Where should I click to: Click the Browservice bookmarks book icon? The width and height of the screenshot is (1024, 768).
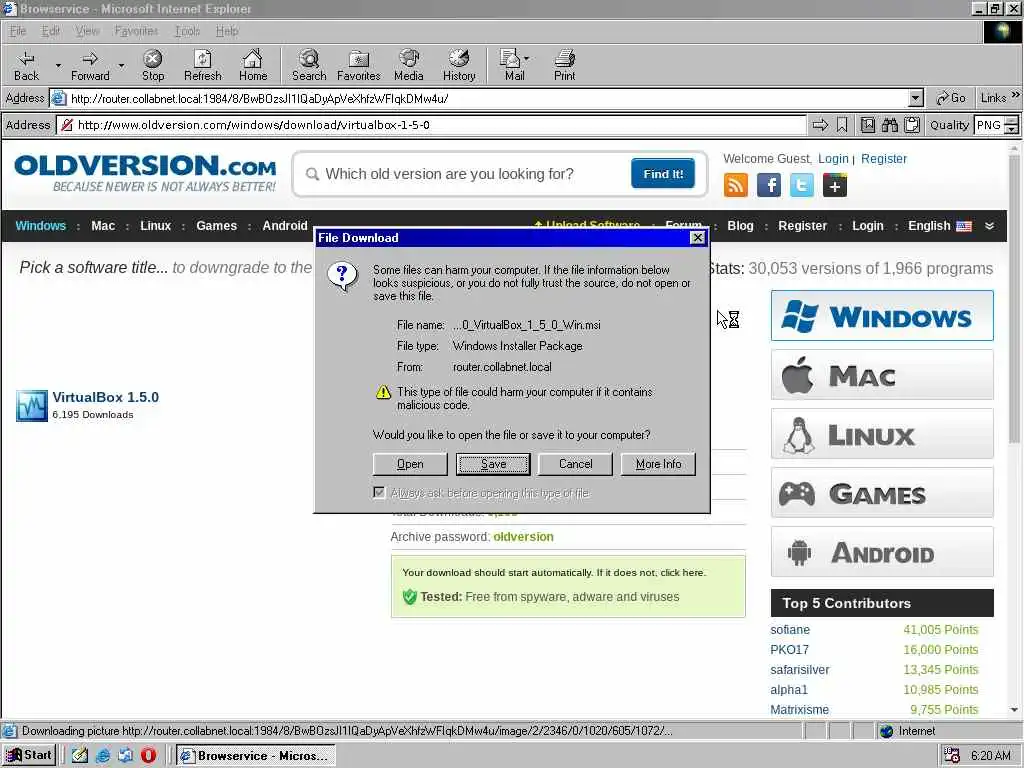(x=868, y=125)
